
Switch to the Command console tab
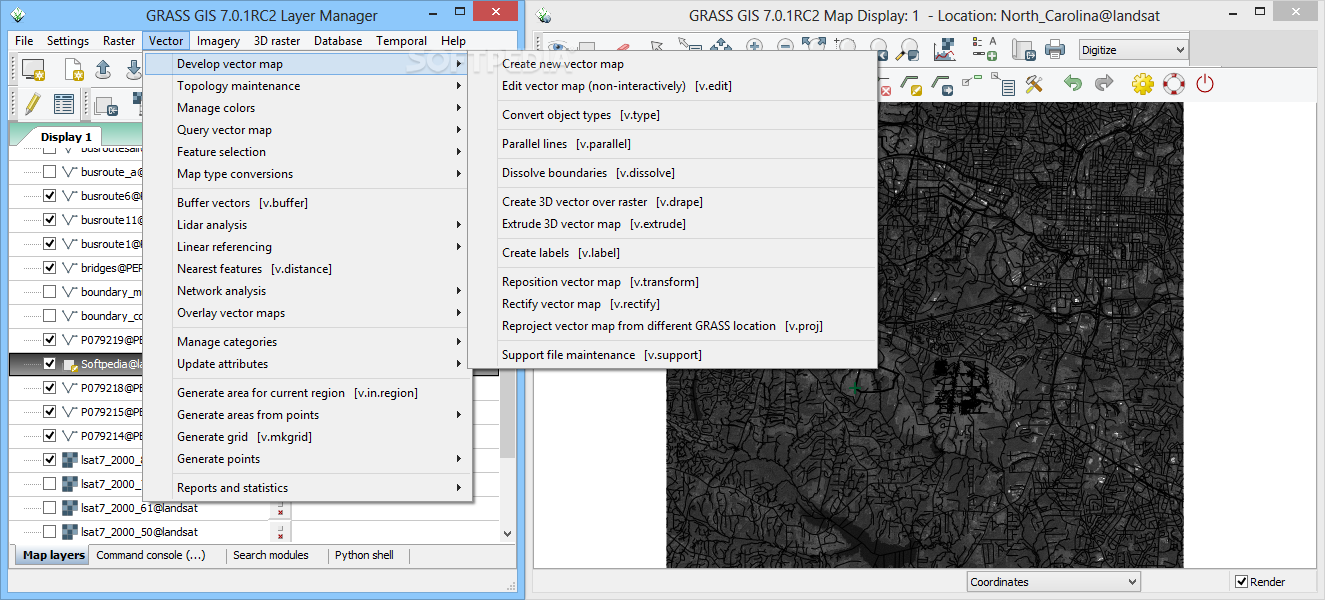(x=151, y=555)
